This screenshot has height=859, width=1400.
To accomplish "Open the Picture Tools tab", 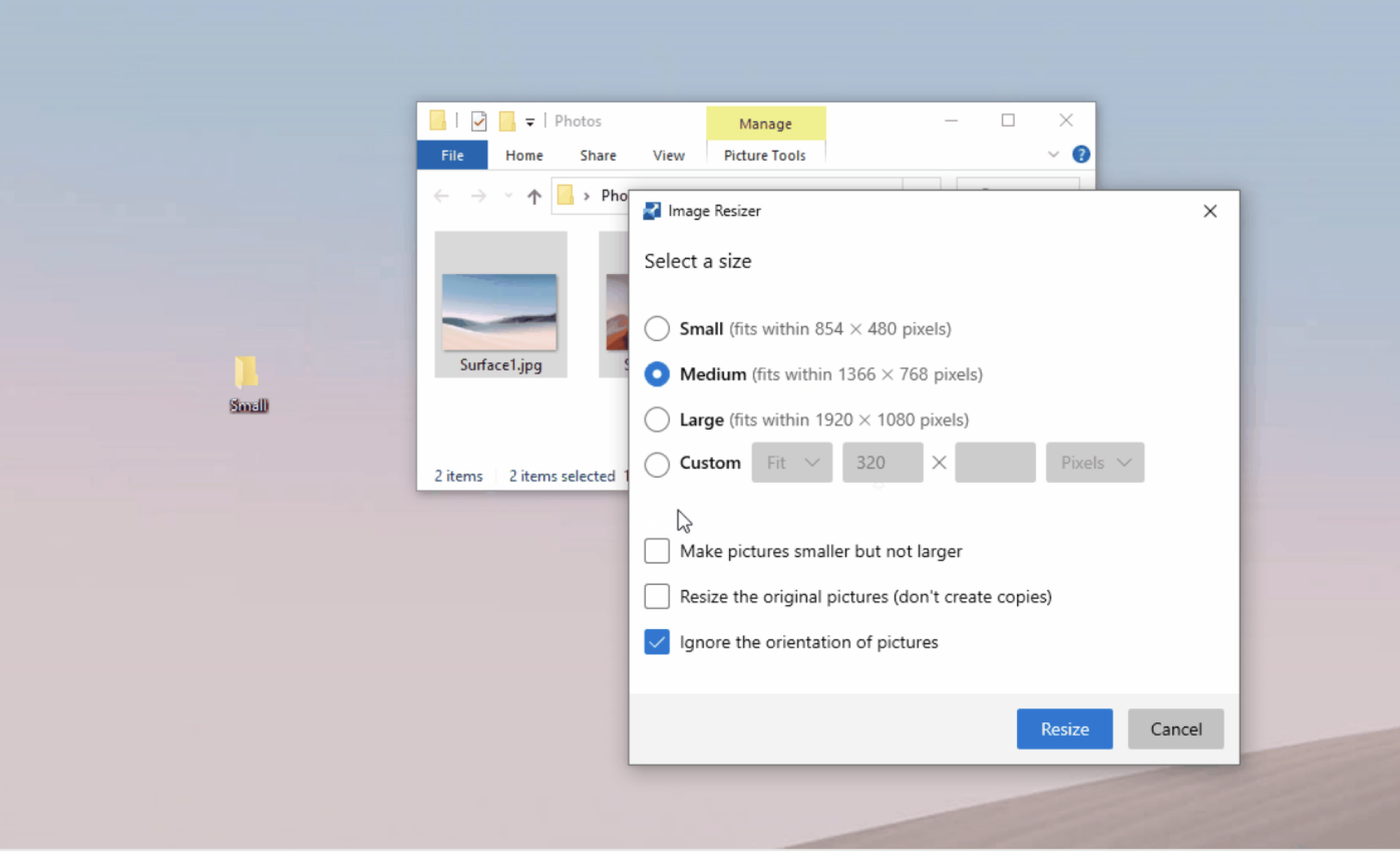I will click(765, 155).
